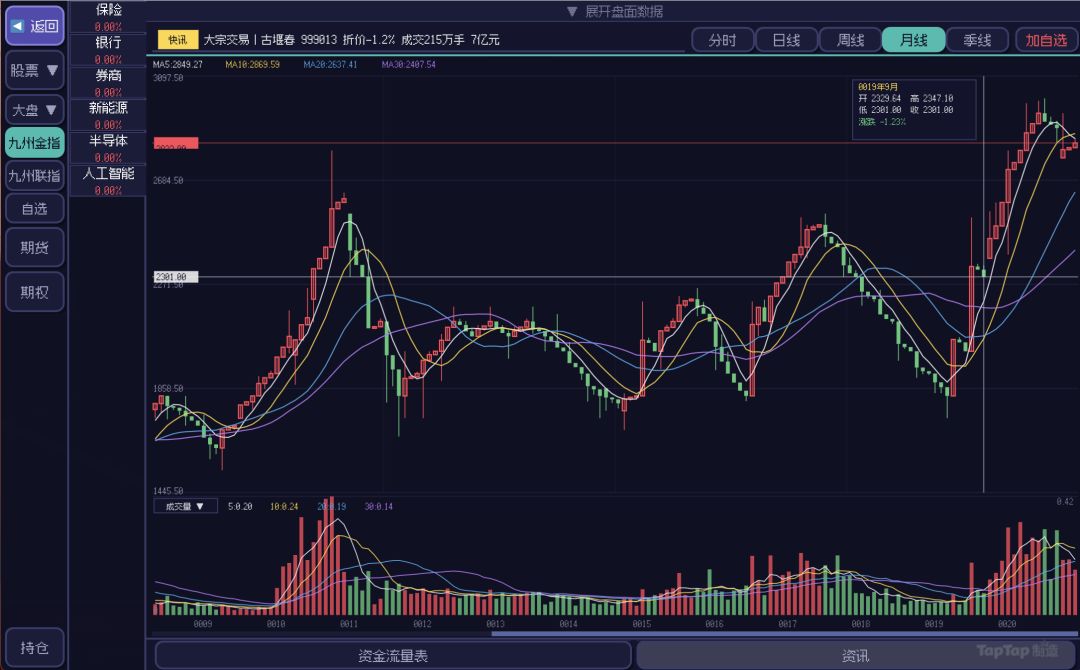Click the 0019年9月 candle info tooltip
This screenshot has width=1080, height=670.
click(x=915, y=109)
